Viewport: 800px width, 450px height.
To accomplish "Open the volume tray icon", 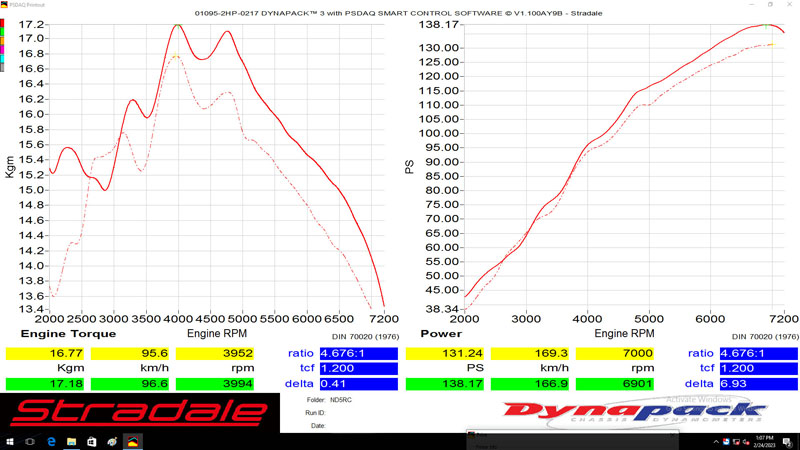I will click(746, 442).
